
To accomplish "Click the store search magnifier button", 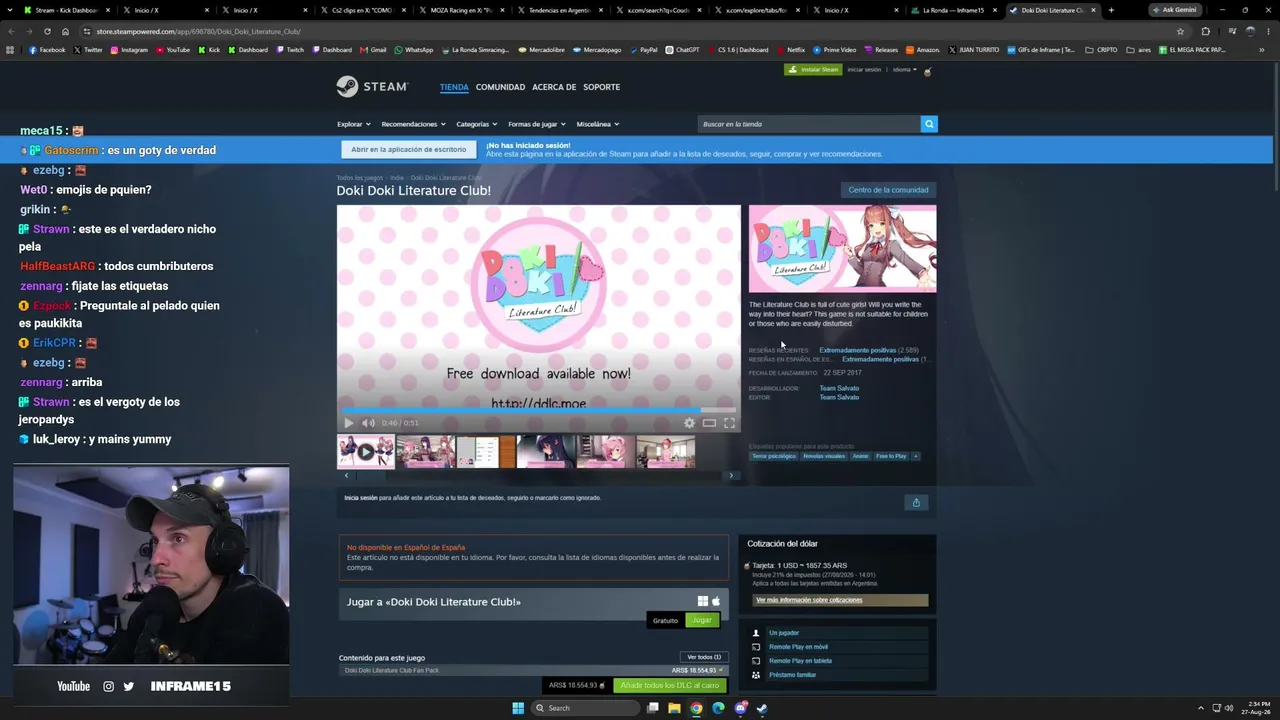I will pos(929,124).
